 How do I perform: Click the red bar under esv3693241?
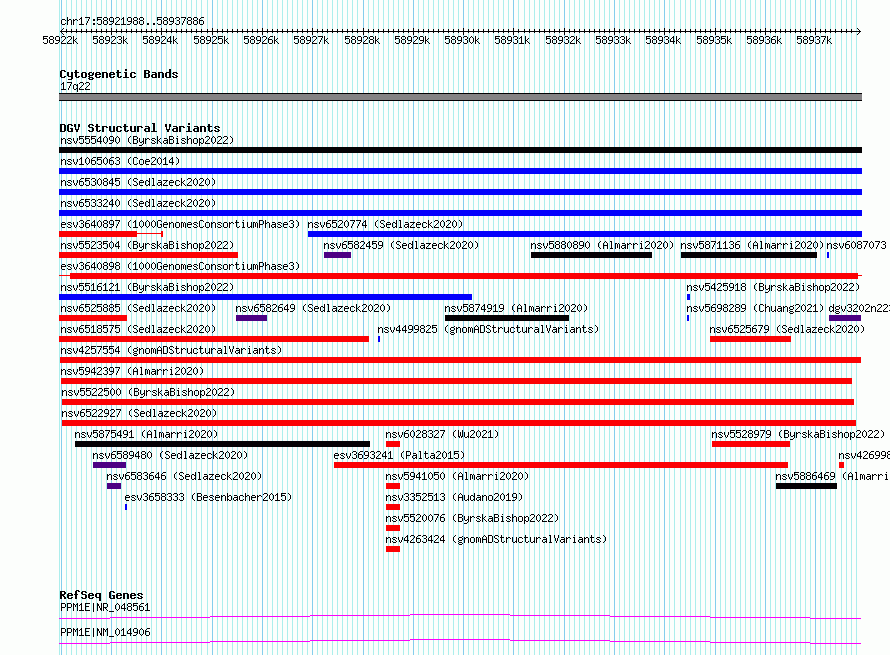click(x=561, y=465)
